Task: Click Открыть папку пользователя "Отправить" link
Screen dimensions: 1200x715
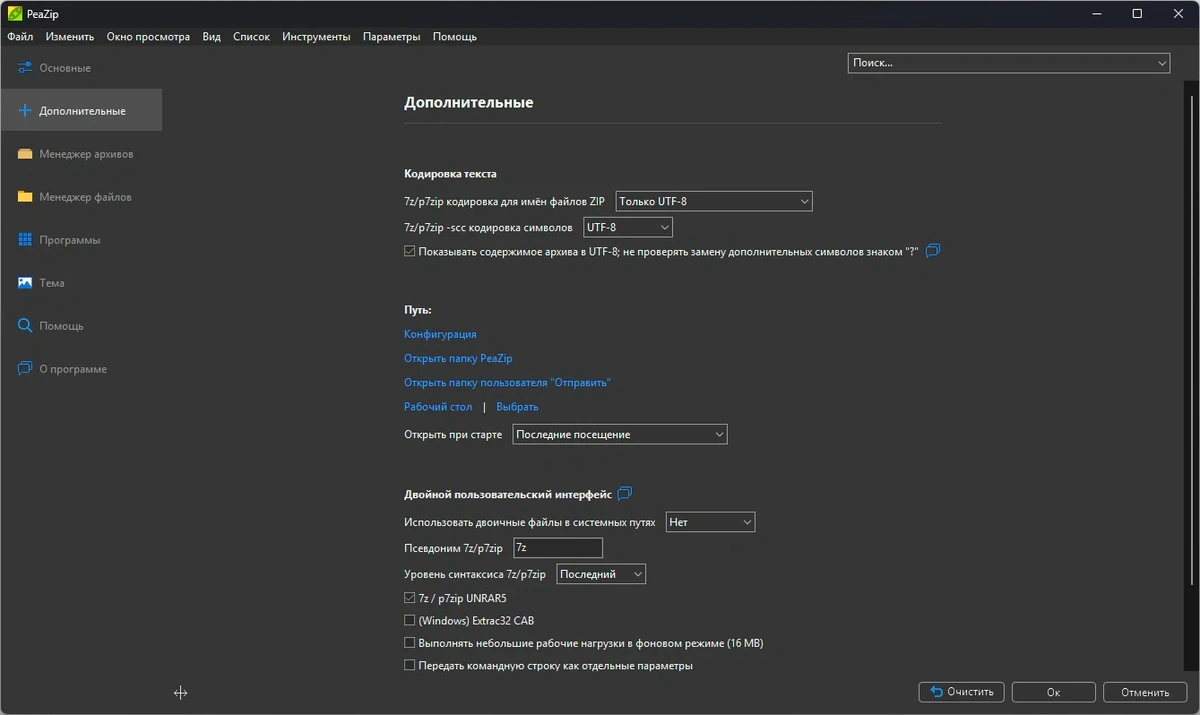Action: 507,383
